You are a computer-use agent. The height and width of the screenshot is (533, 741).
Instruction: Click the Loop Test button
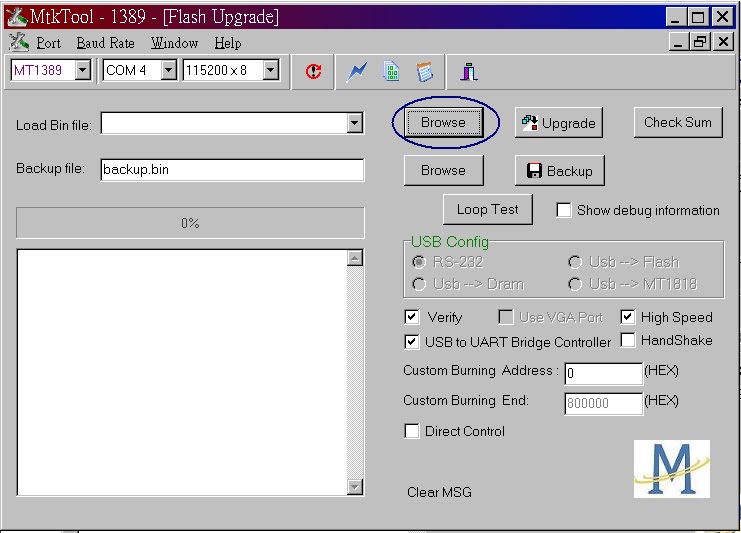tap(488, 209)
